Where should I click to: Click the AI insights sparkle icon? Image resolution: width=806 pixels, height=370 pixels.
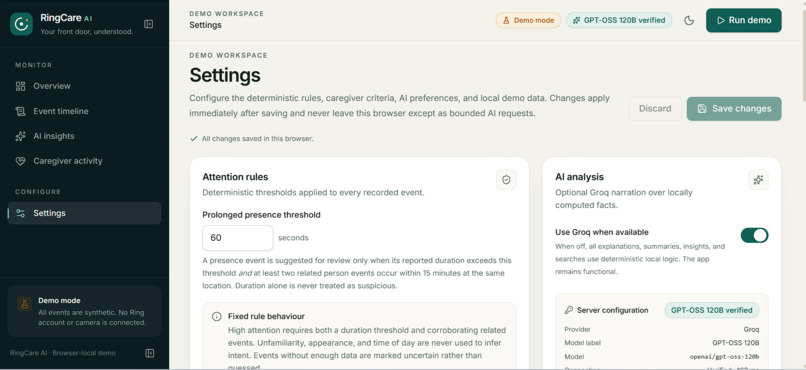(x=21, y=136)
